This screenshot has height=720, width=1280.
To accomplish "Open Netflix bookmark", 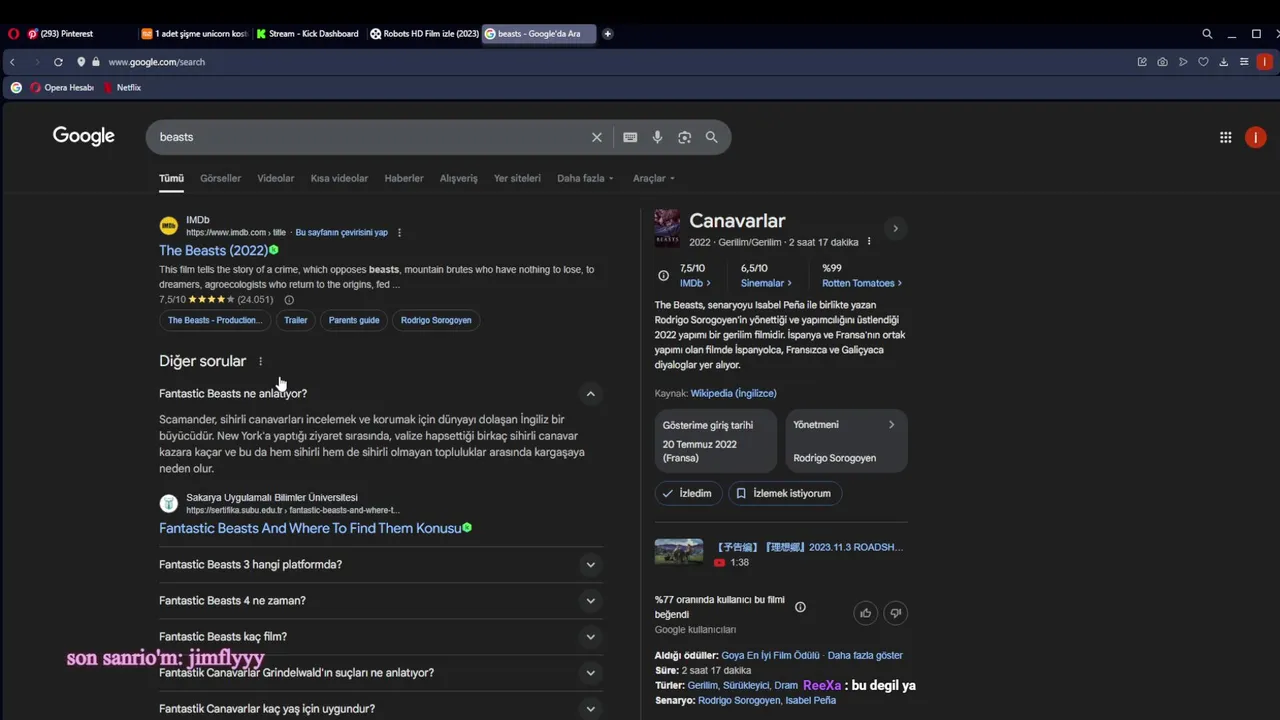I will [122, 88].
